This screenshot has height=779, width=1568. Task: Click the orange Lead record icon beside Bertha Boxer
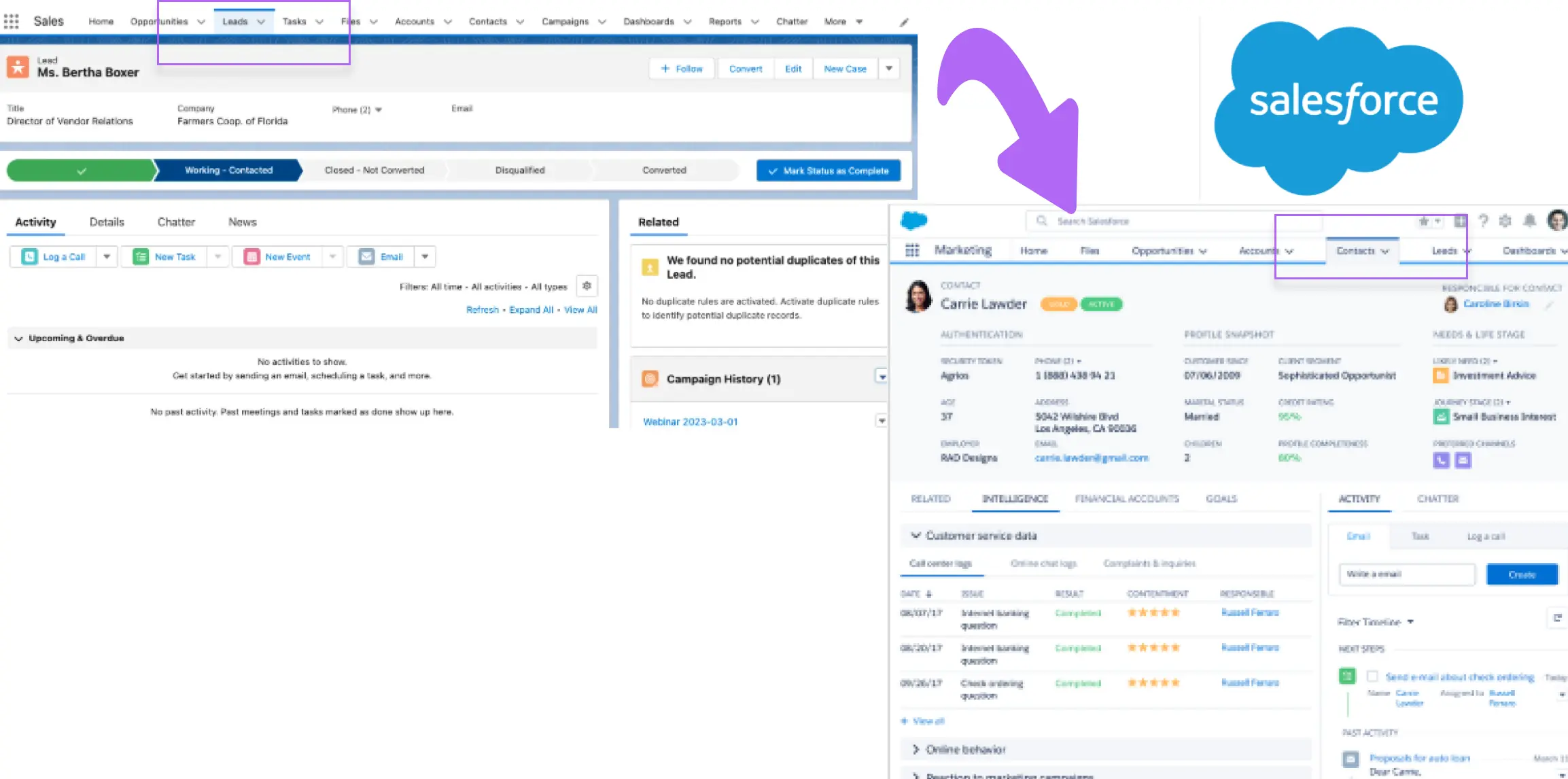[18, 67]
